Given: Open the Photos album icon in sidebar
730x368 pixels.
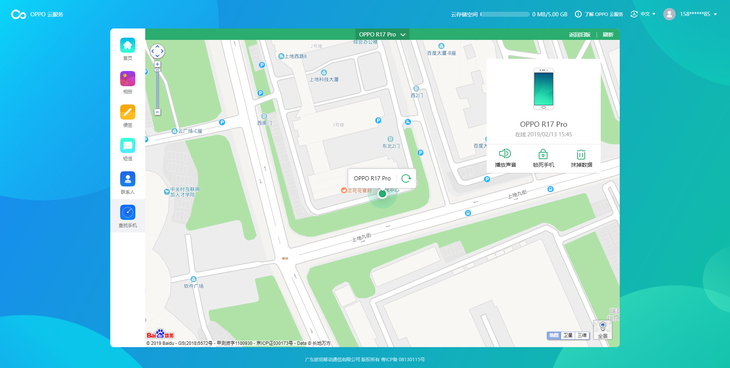Looking at the screenshot, I should [128, 79].
